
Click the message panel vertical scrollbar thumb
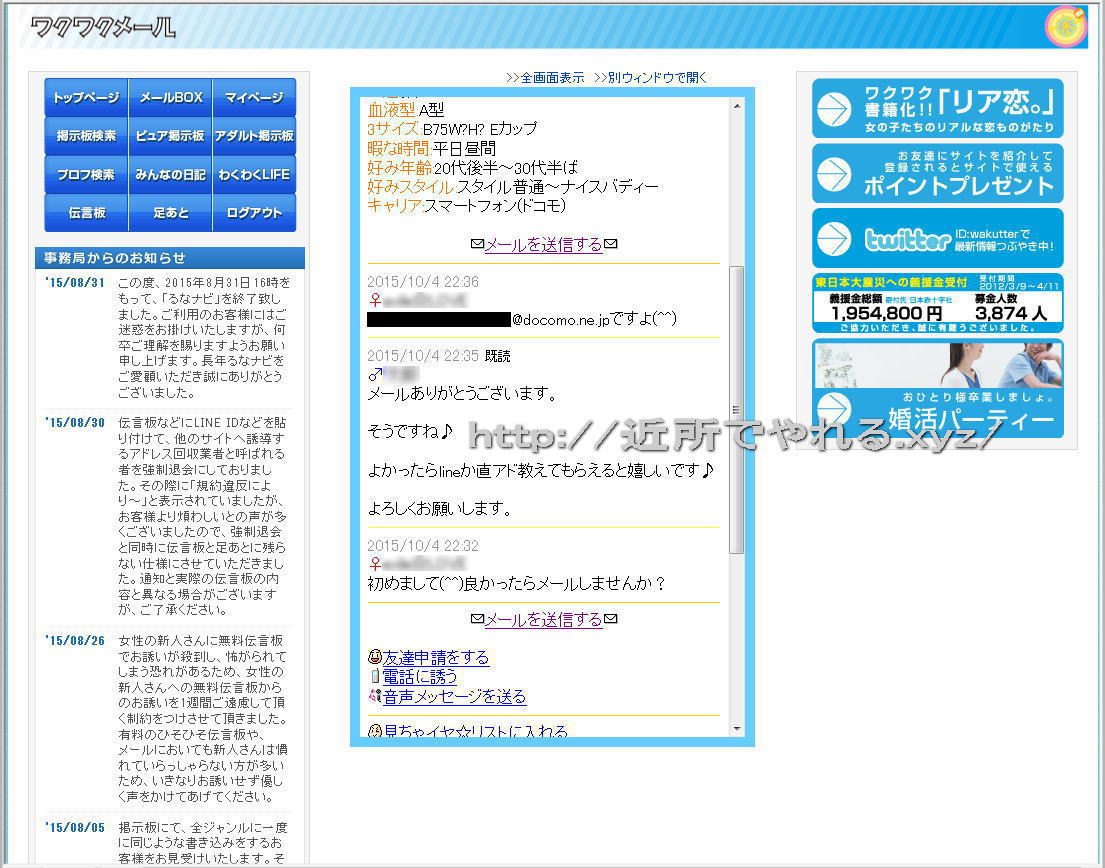[x=737, y=410]
